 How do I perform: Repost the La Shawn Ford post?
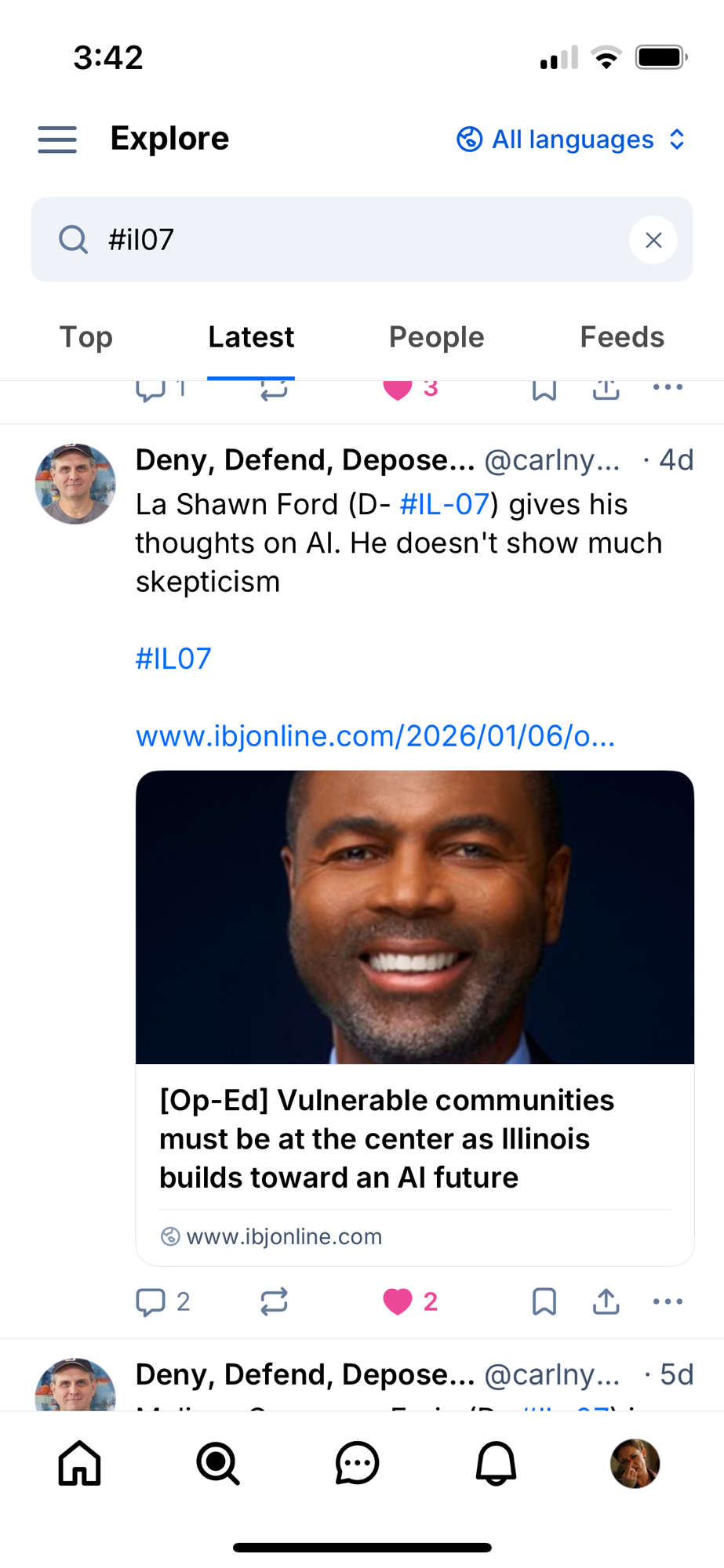pyautogui.click(x=274, y=1301)
